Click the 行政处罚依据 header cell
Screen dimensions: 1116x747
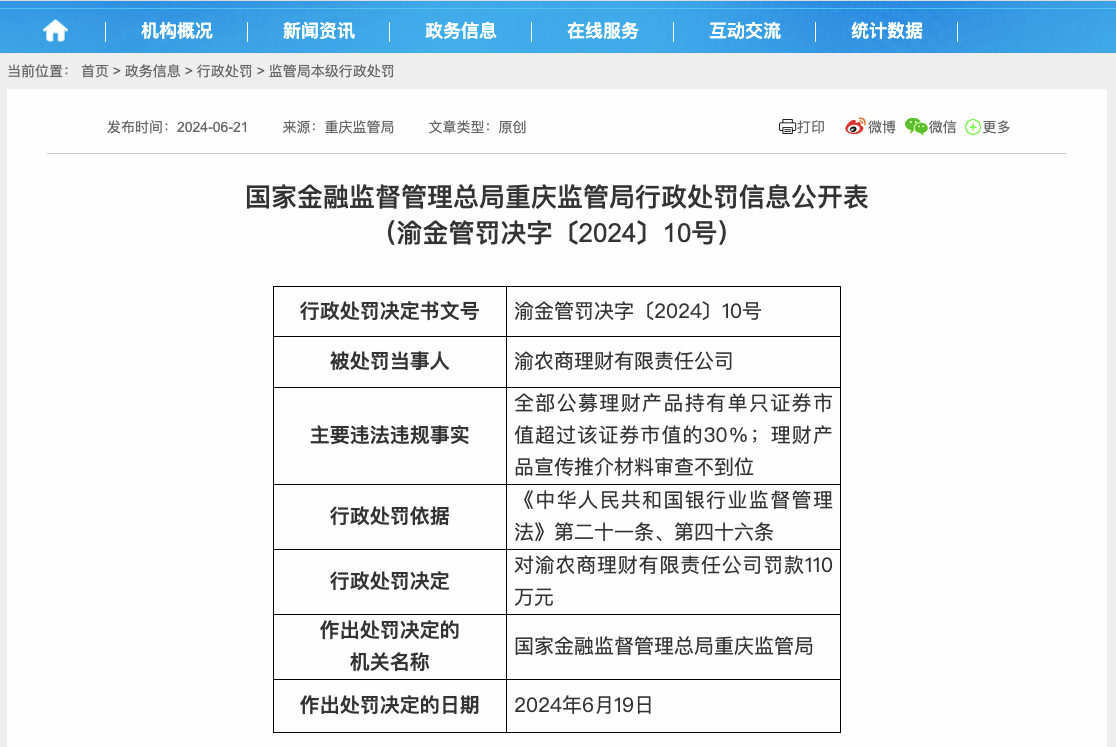pyautogui.click(x=389, y=517)
